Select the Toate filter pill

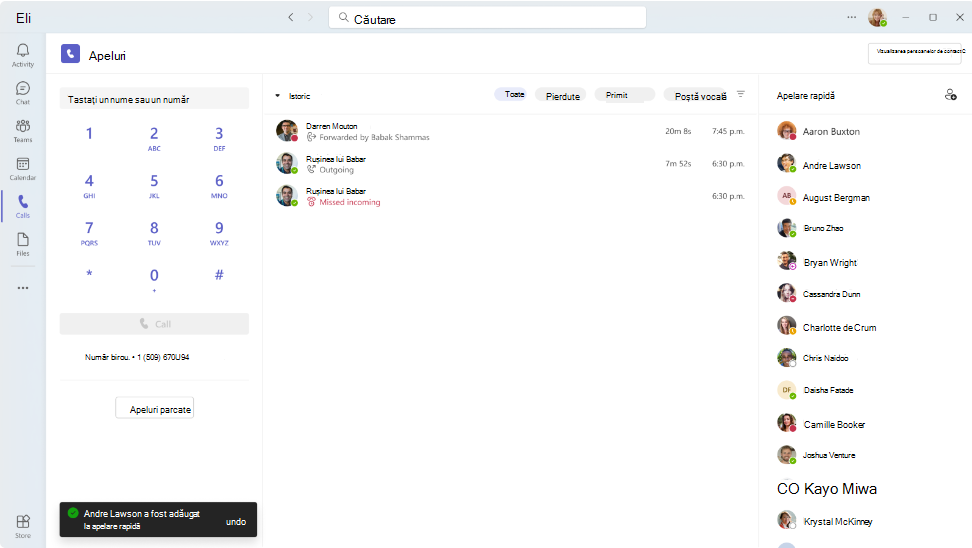[x=514, y=94]
